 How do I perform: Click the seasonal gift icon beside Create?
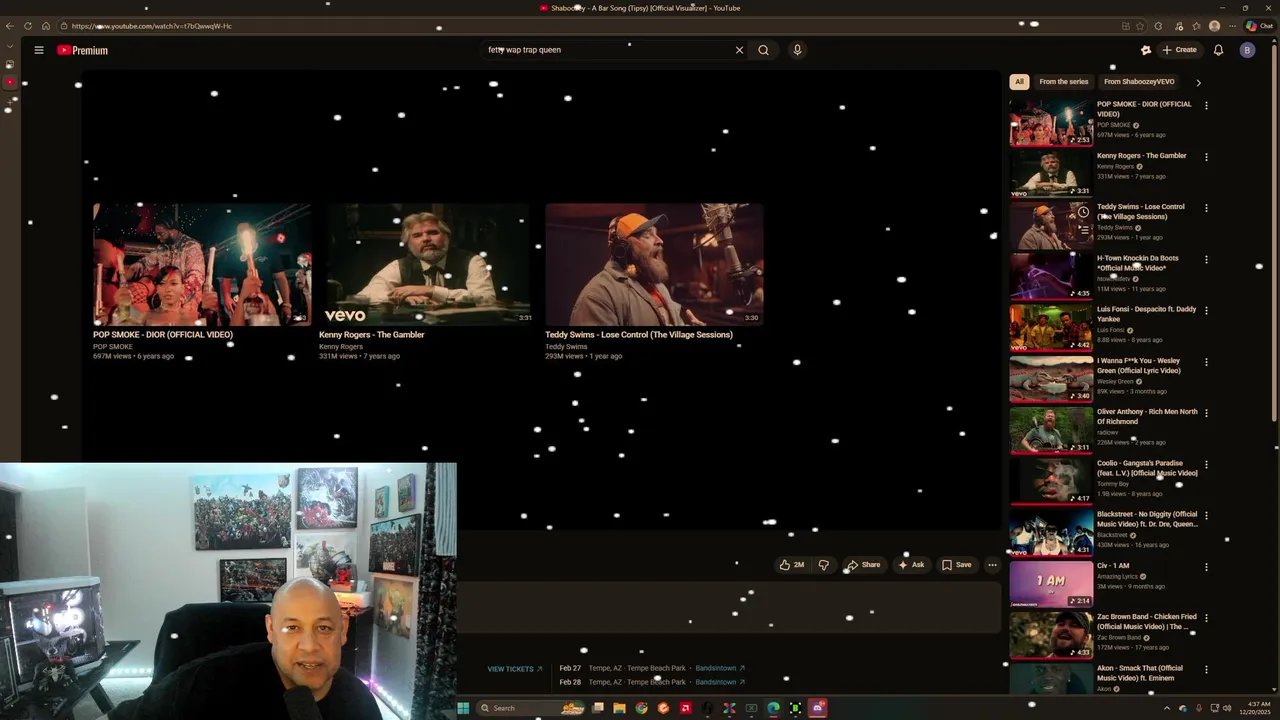coord(1146,50)
